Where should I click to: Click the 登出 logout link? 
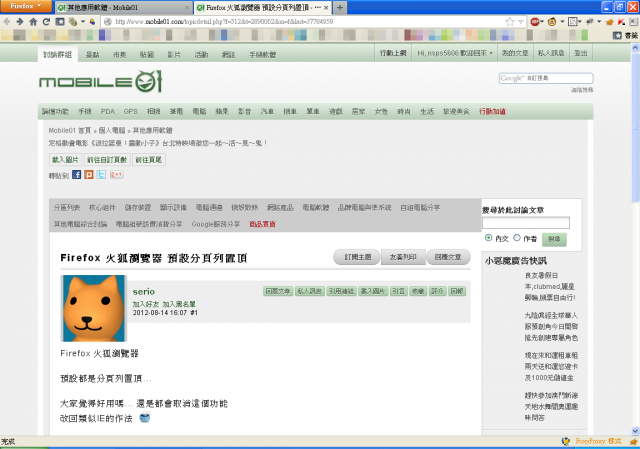(x=580, y=53)
